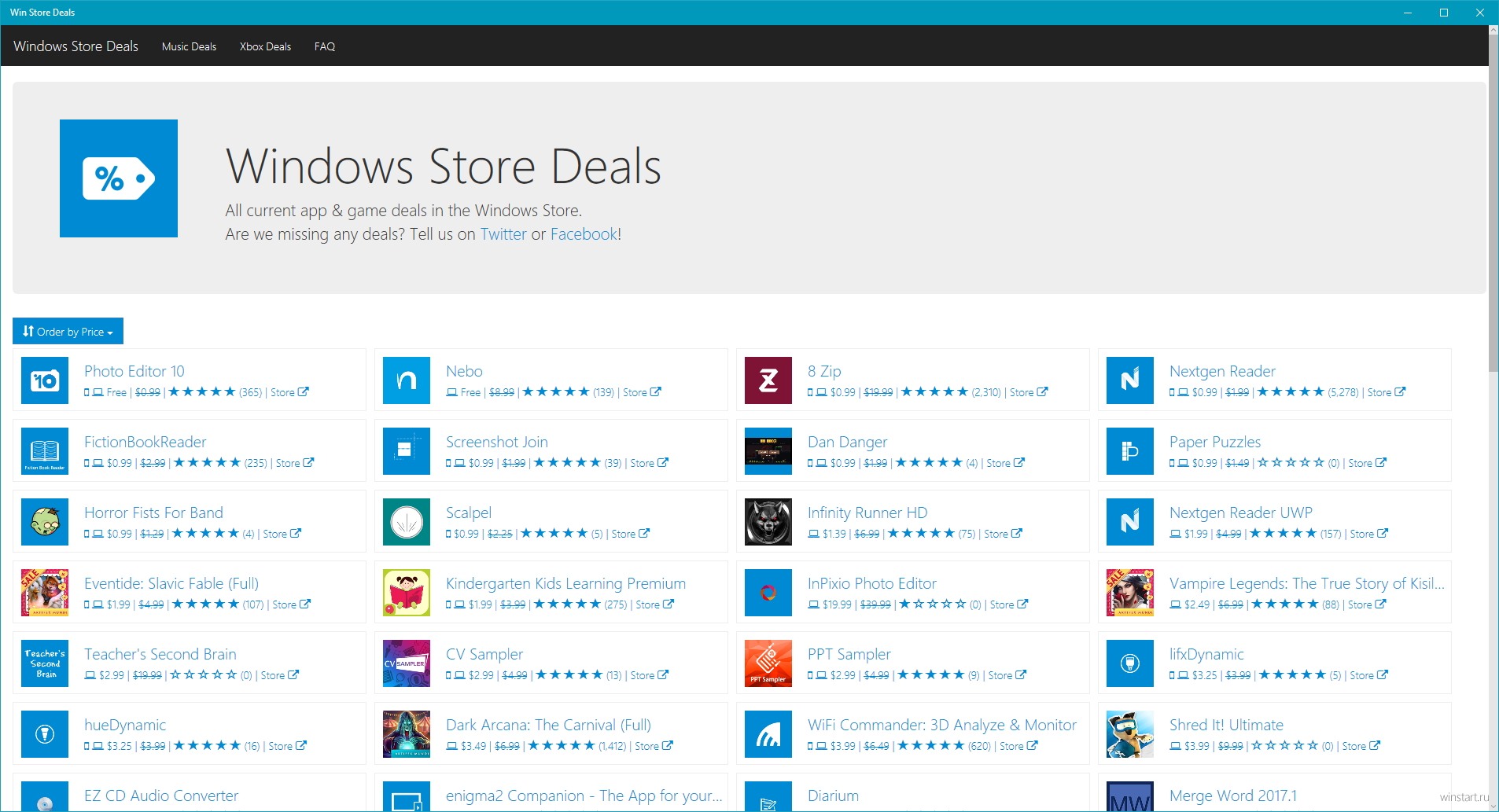
Task: Click the InPixio Photo Editor icon
Action: 768,593
